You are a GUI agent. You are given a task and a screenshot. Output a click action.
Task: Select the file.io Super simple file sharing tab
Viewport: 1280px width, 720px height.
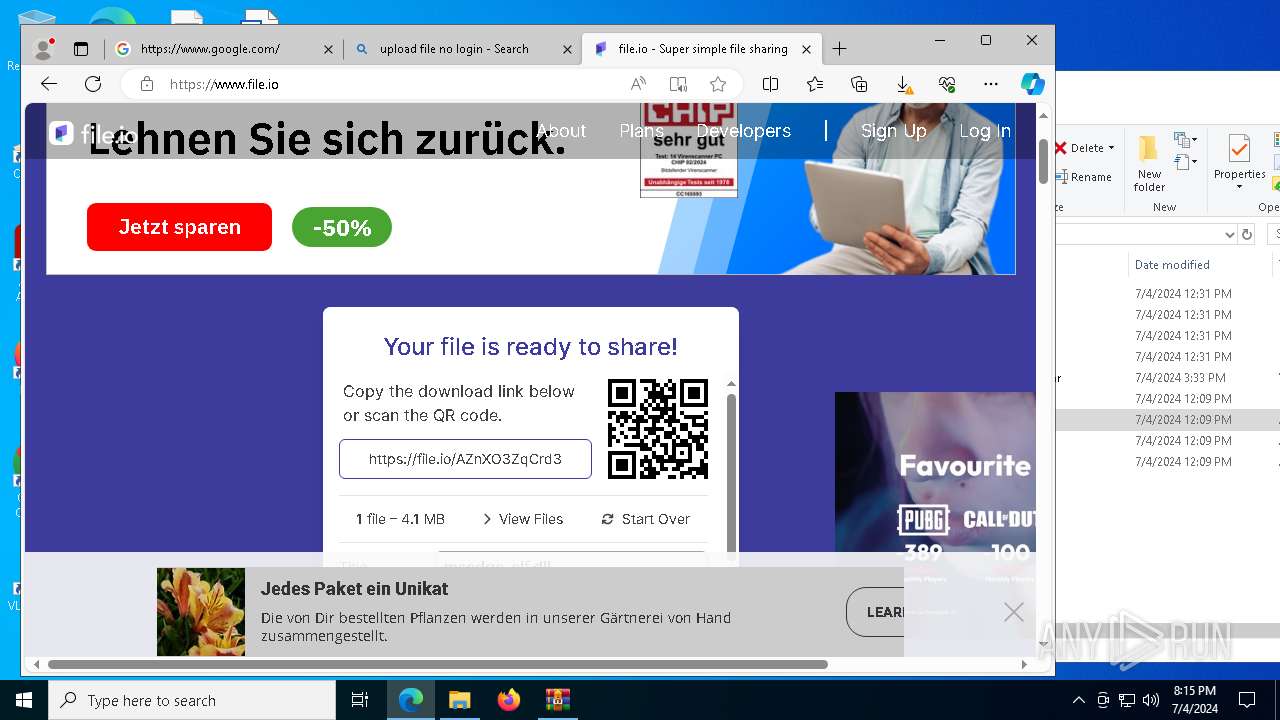tap(703, 49)
